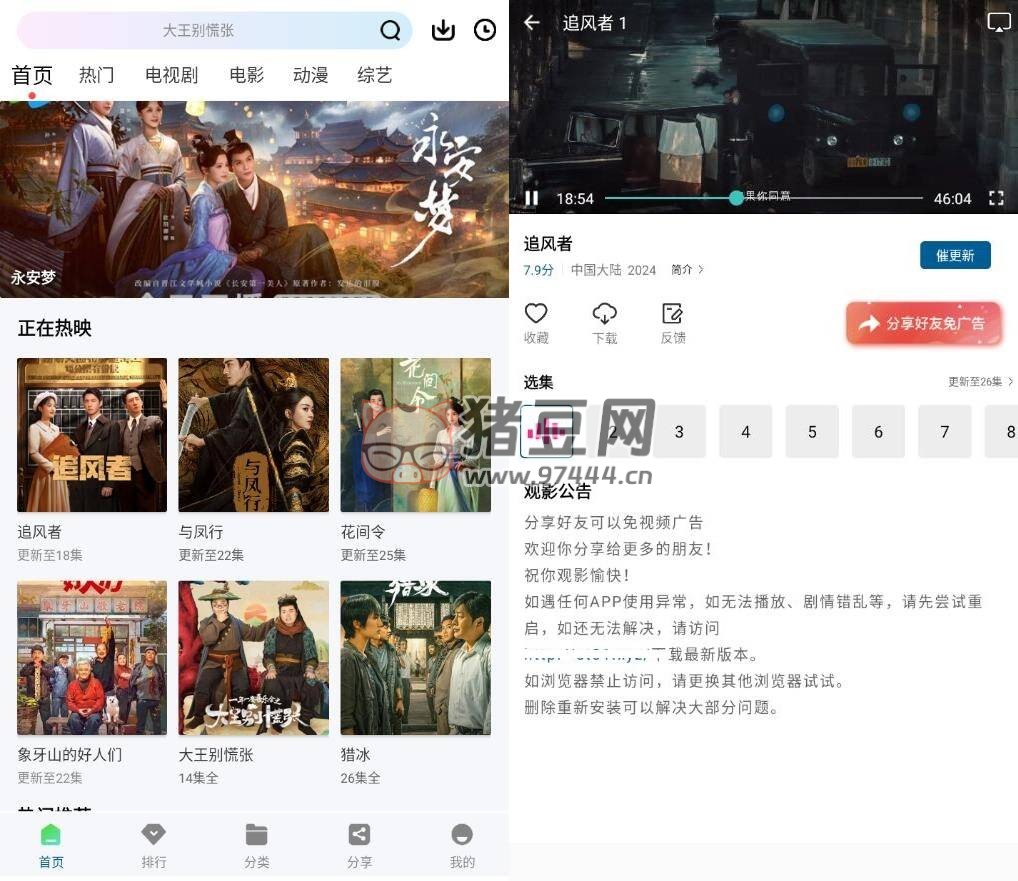Expand episode list via 更新至26集
Image resolution: width=1018 pixels, height=881 pixels.
click(980, 382)
